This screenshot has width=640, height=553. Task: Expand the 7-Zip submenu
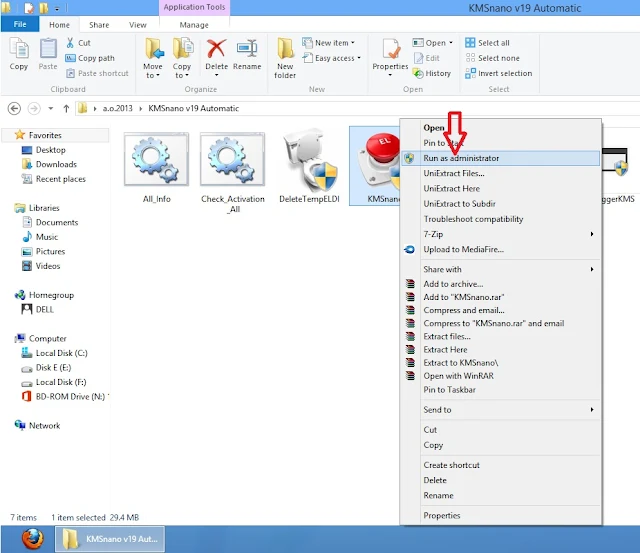tap(501, 234)
